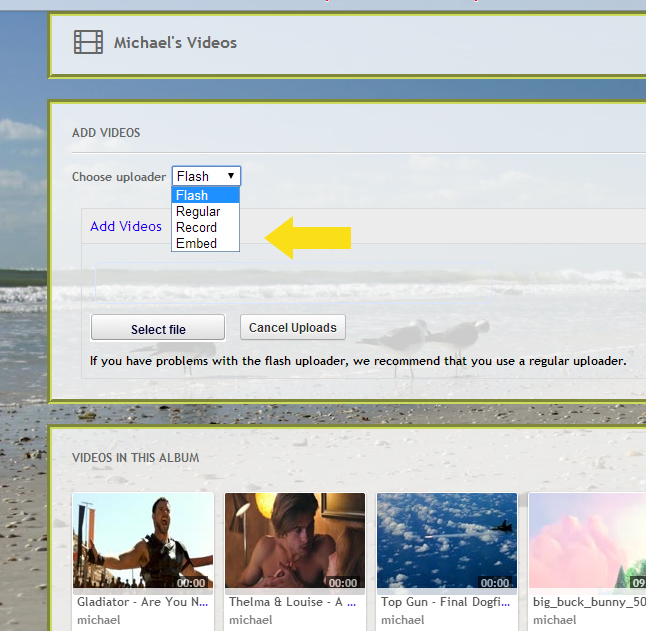The width and height of the screenshot is (646, 631).
Task: Click the big_buck_bunny_50 title link
Action: (589, 602)
